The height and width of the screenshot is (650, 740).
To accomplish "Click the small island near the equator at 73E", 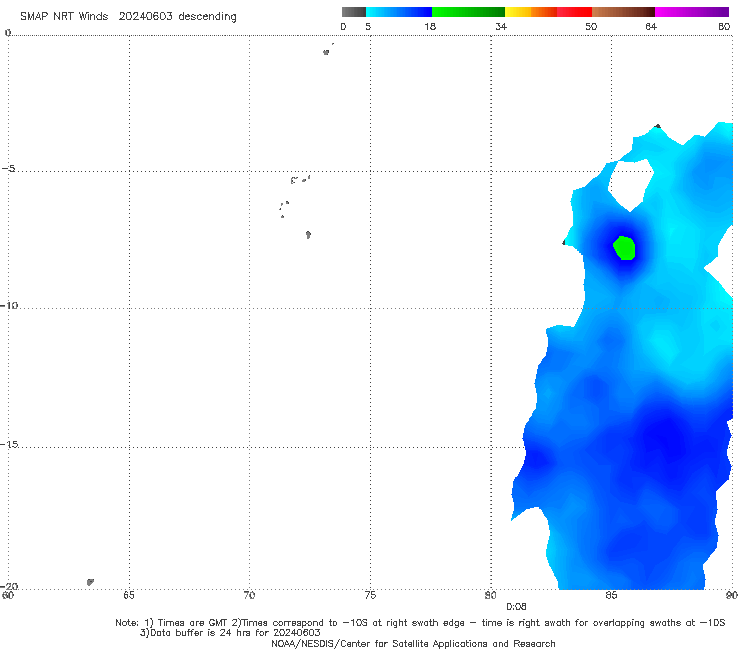I will click(x=326, y=52).
